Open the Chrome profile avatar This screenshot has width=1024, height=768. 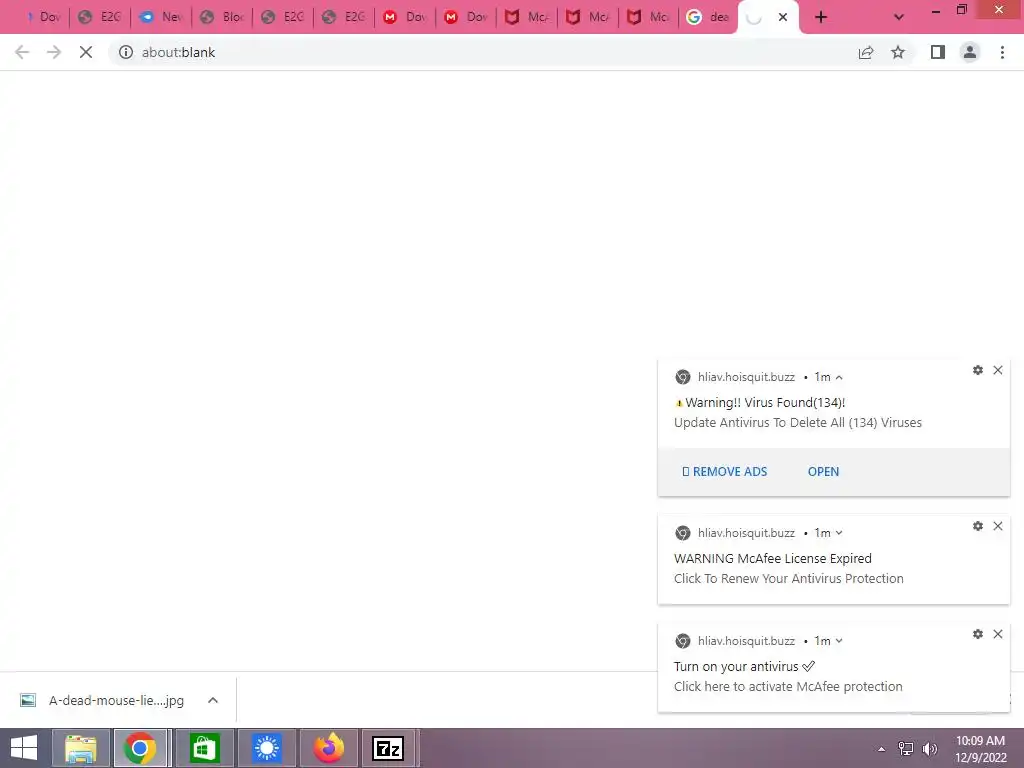coord(970,52)
